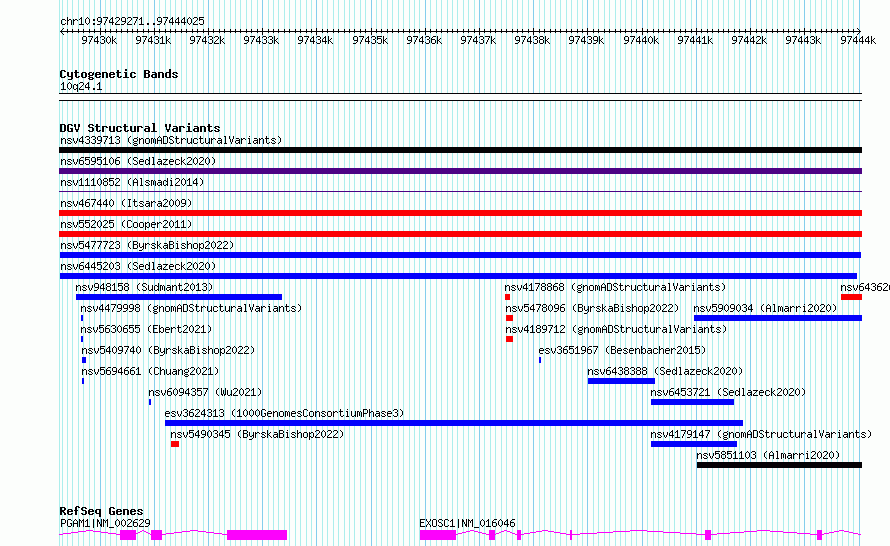Image resolution: width=890 pixels, height=546 pixels.
Task: Open the esv3651967 (Besenbacher2015) label
Action: (622, 350)
